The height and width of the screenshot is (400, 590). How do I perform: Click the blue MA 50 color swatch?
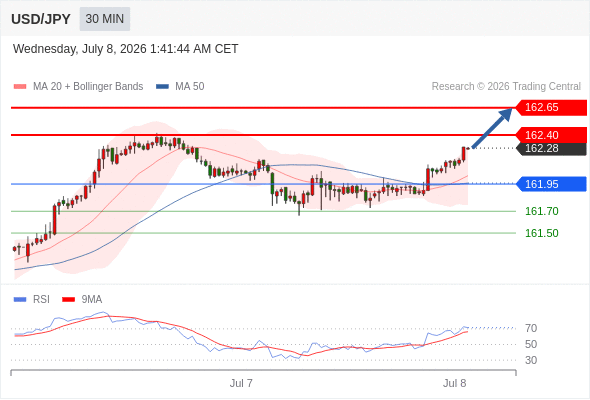[163, 87]
